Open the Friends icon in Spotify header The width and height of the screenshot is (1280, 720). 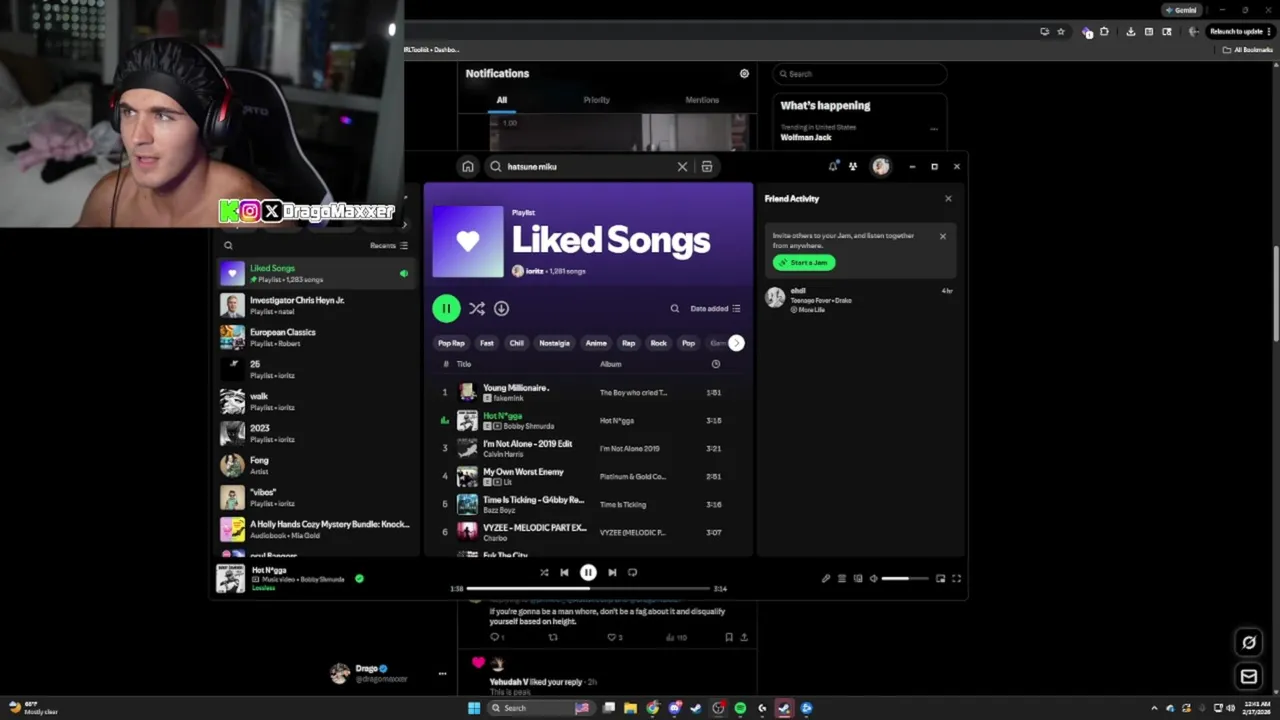tap(853, 167)
